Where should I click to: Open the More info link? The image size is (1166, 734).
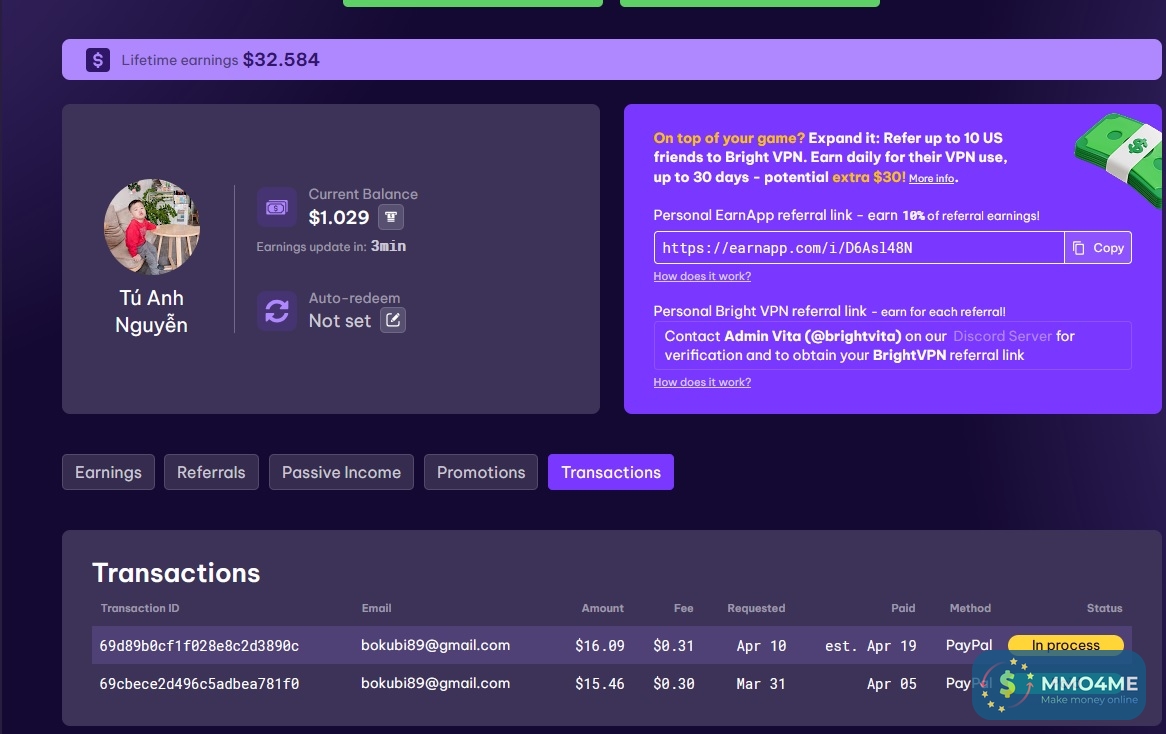click(932, 178)
